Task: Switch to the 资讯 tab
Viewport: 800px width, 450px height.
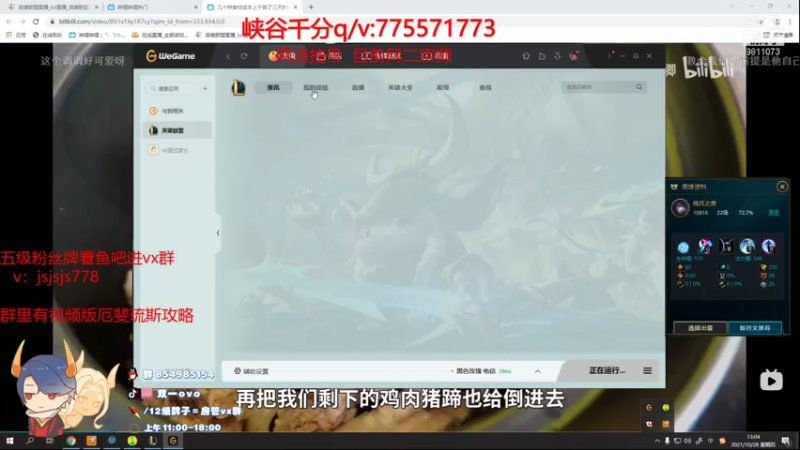Action: [273, 88]
